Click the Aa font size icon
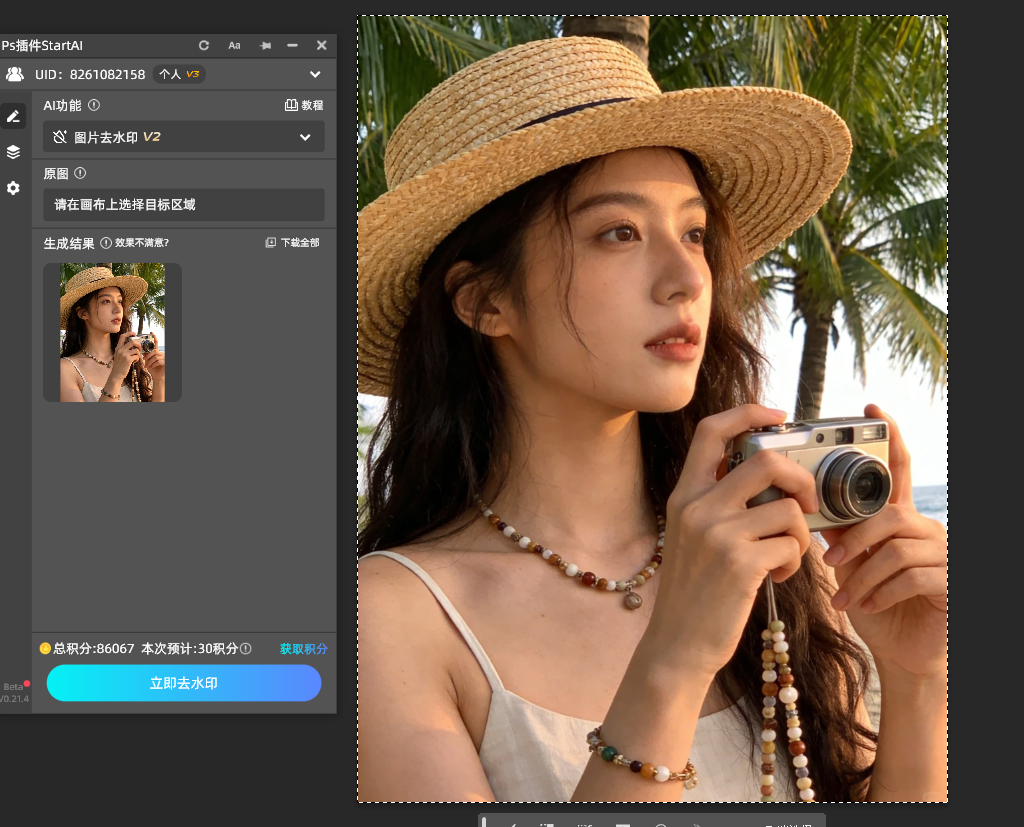 (234, 45)
